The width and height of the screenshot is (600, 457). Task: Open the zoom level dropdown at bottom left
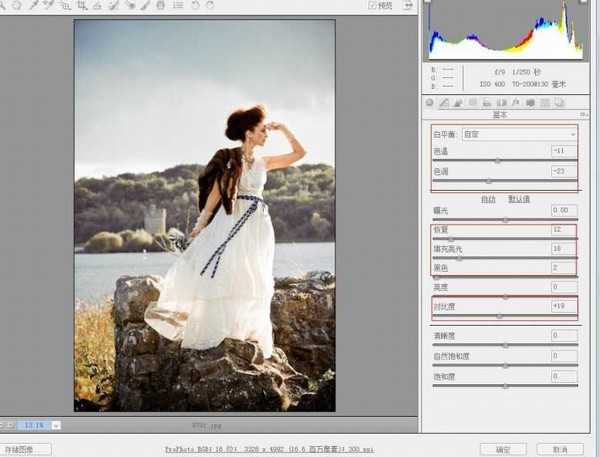[x=56, y=424]
